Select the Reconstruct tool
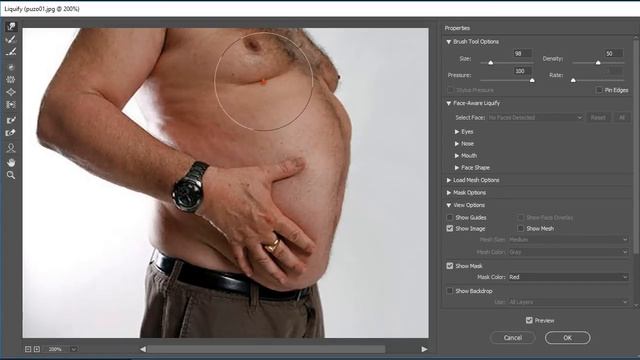 pyautogui.click(x=11, y=39)
